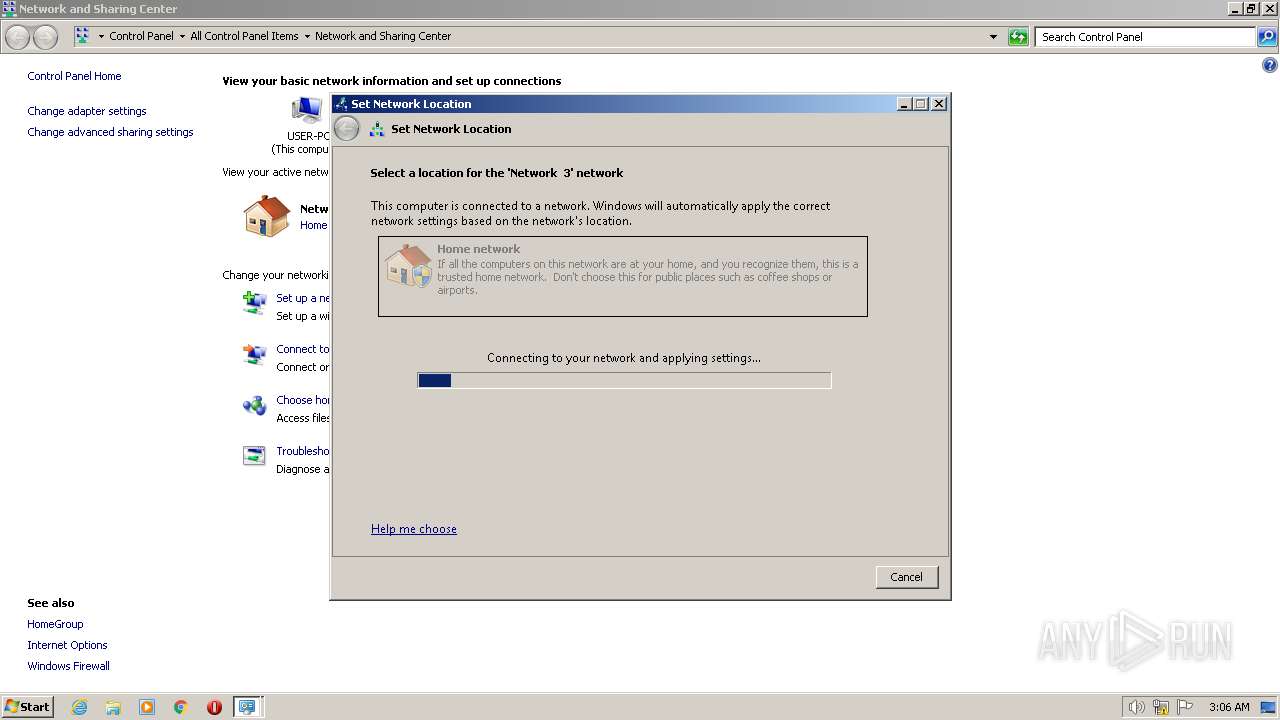
Task: Click the 'Set up a new connection' icon
Action: 254,302
